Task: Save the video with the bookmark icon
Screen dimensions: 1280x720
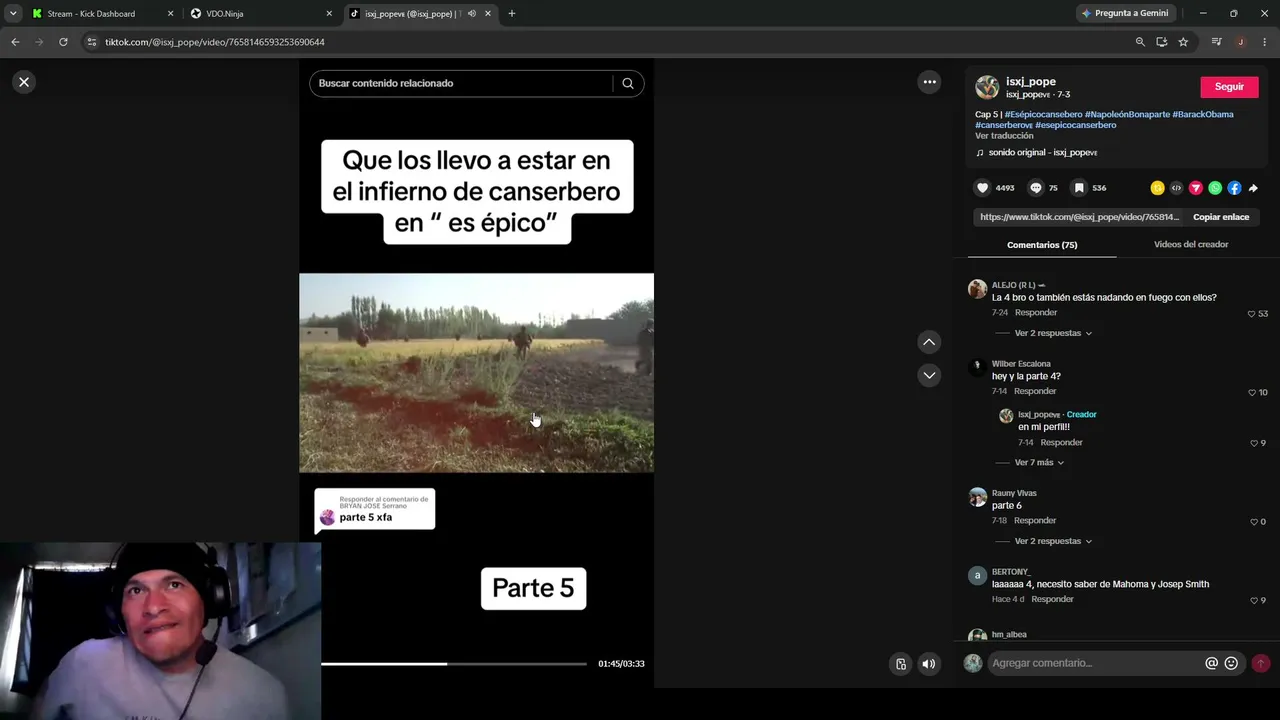Action: pyautogui.click(x=1079, y=188)
